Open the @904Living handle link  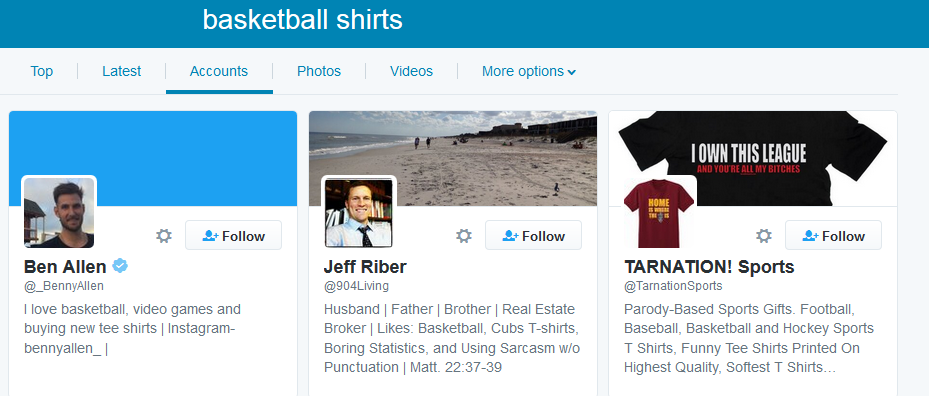[356, 286]
